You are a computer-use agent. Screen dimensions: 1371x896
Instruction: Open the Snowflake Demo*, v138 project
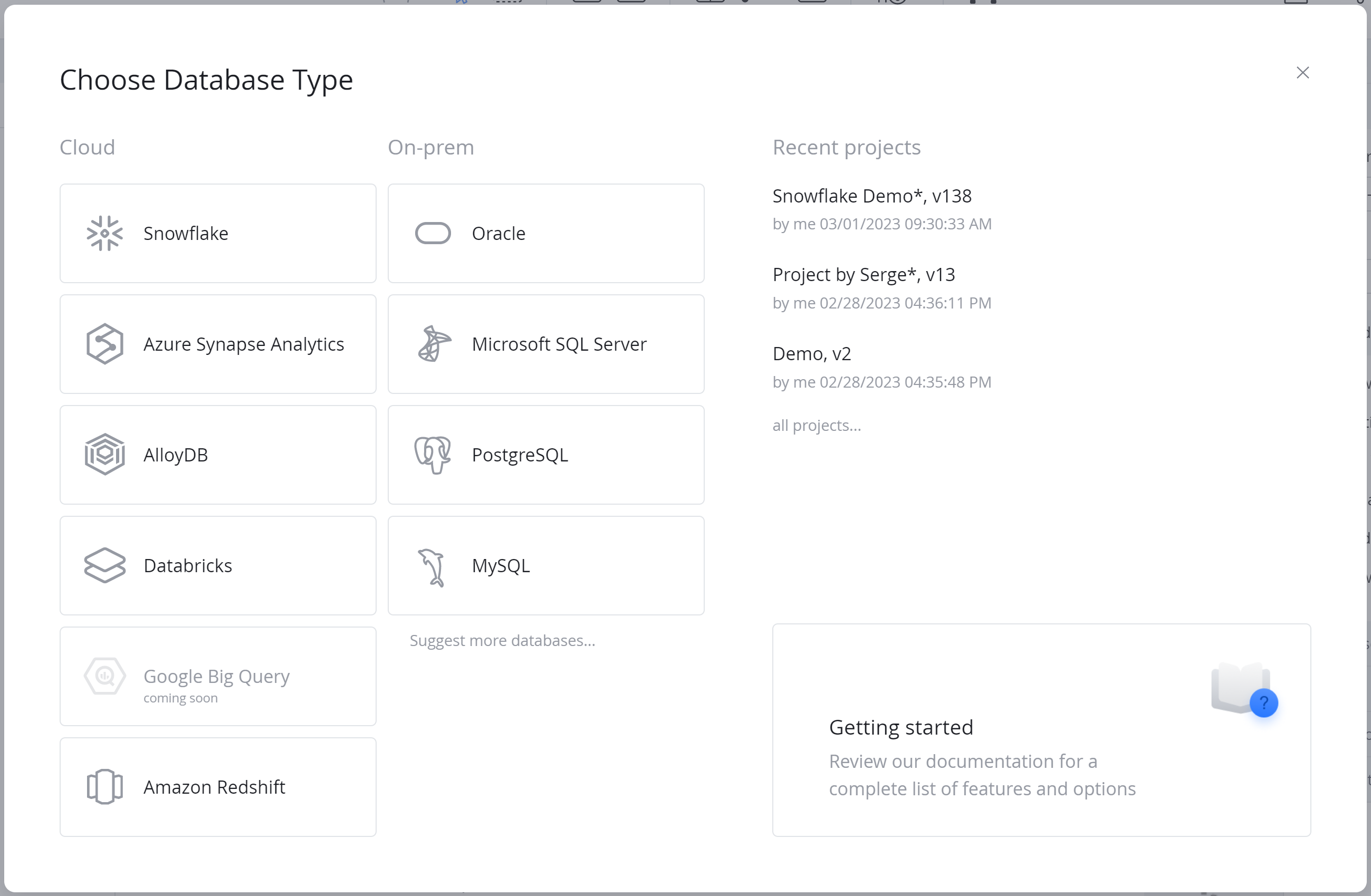point(872,196)
